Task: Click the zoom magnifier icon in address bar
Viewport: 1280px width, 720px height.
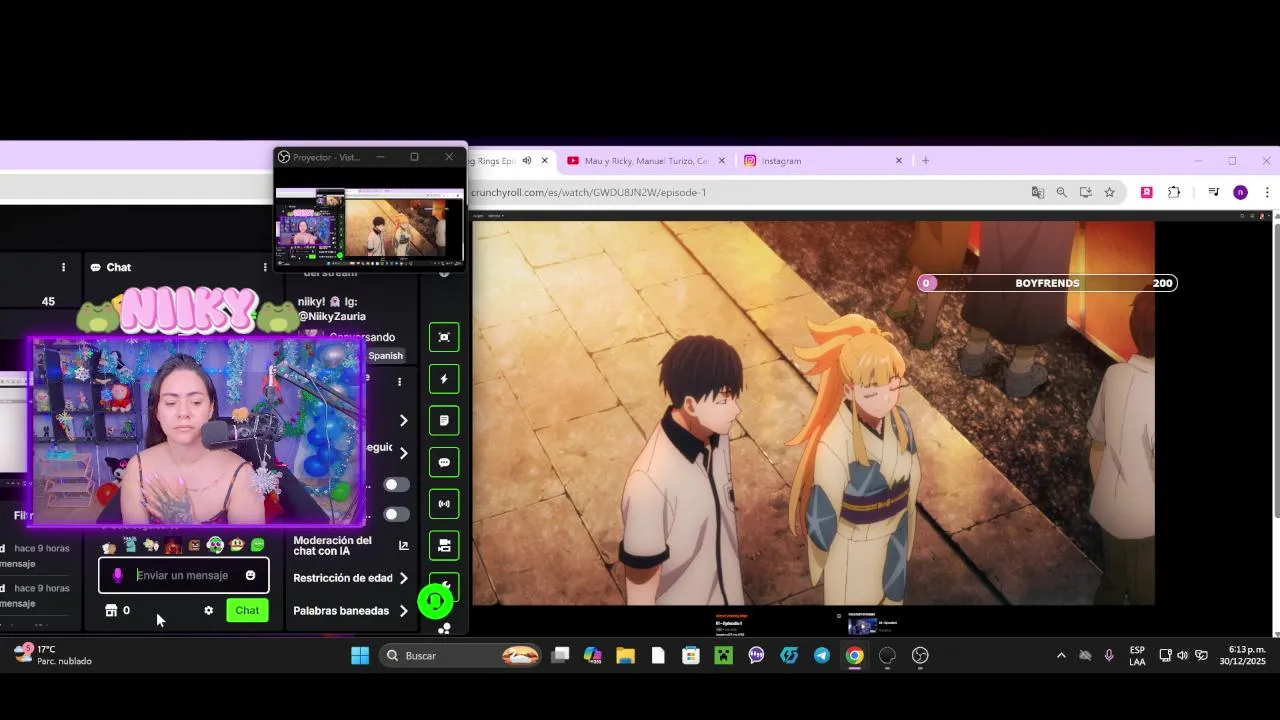Action: (1061, 192)
